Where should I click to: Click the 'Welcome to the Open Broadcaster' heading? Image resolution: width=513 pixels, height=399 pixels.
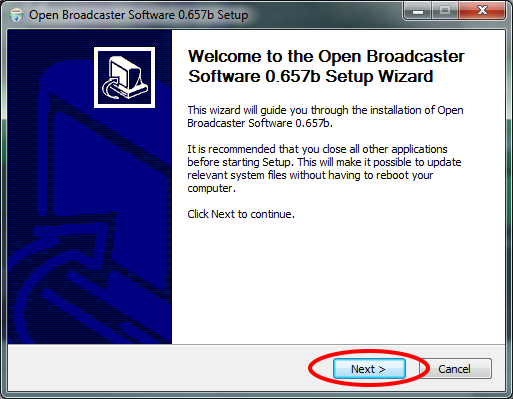(326, 66)
